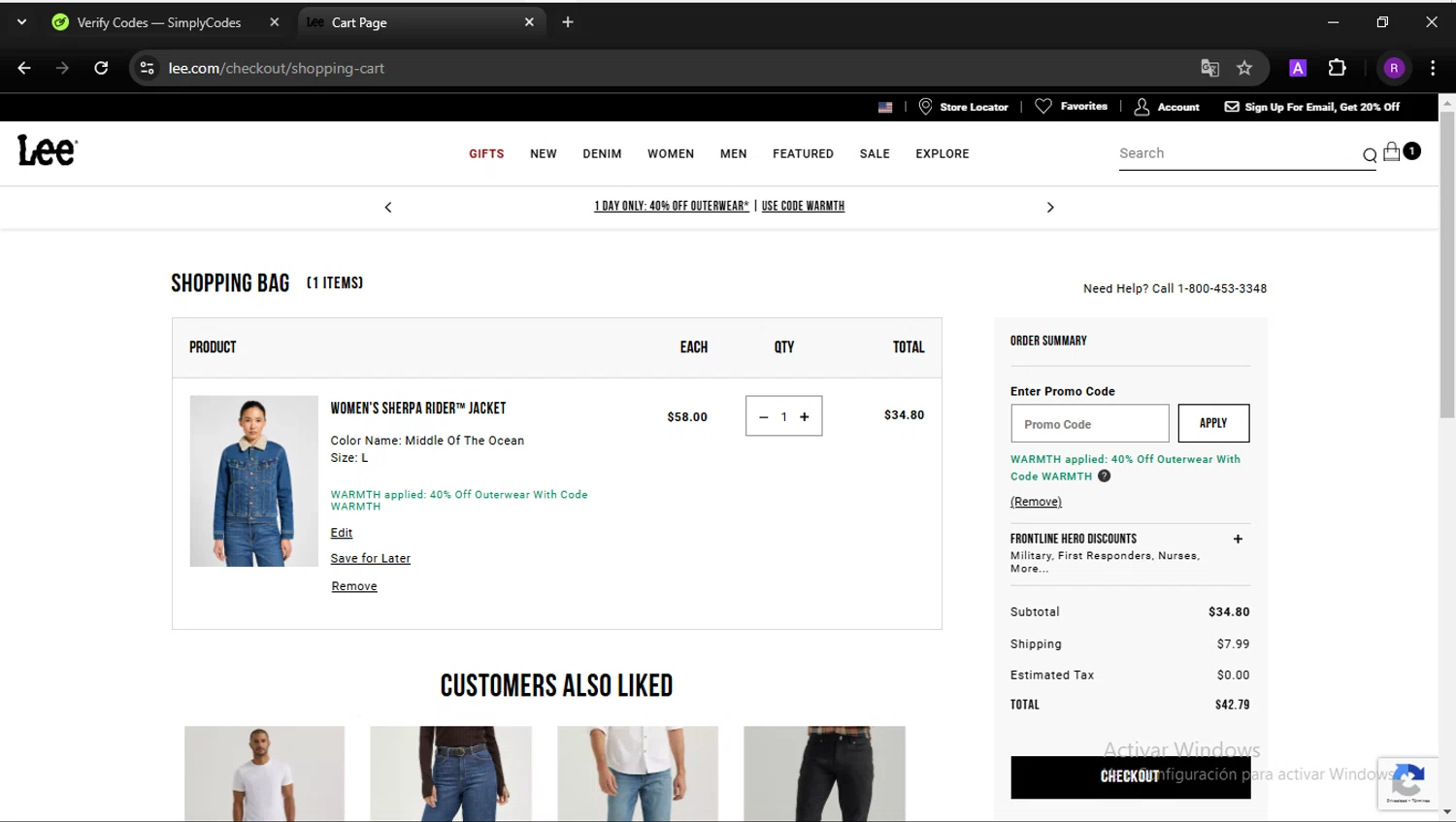Click the browser forward arrow
The width and height of the screenshot is (1456, 822).
[x=62, y=68]
